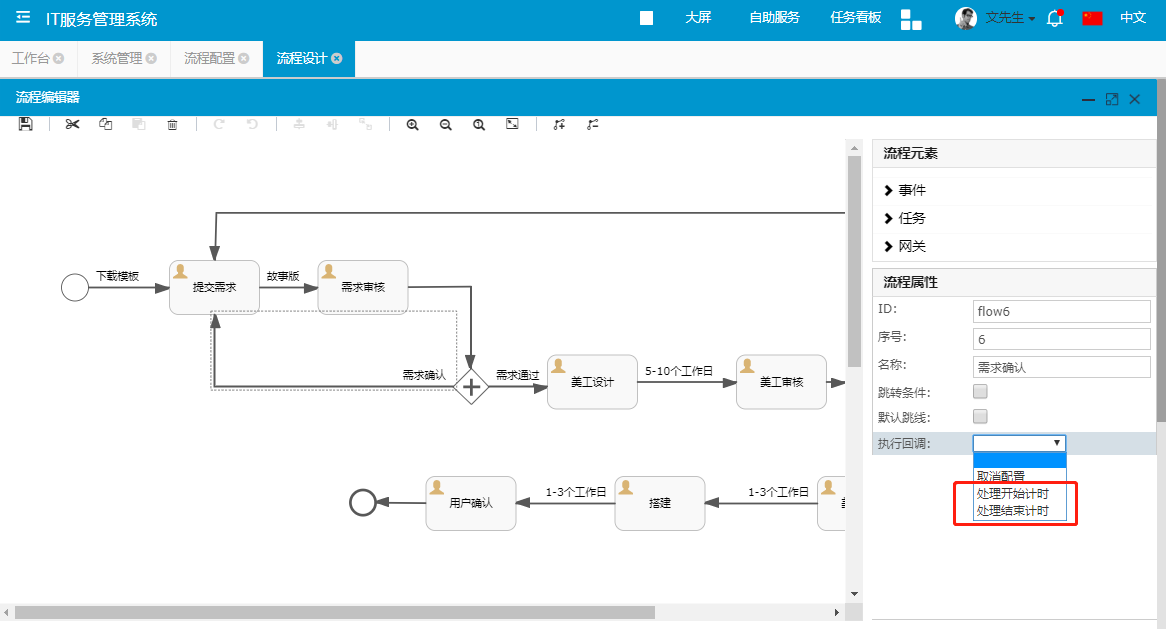Choose 处理开始计时 from dropdown list
Viewport: 1166px width, 629px height.
[1013, 494]
